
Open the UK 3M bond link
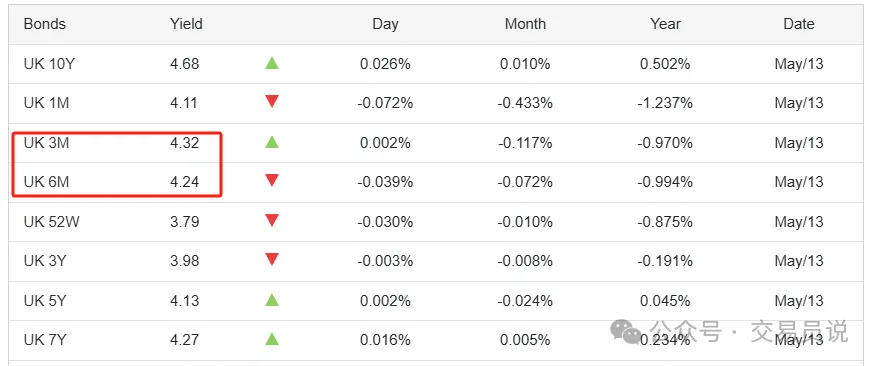tap(46, 143)
